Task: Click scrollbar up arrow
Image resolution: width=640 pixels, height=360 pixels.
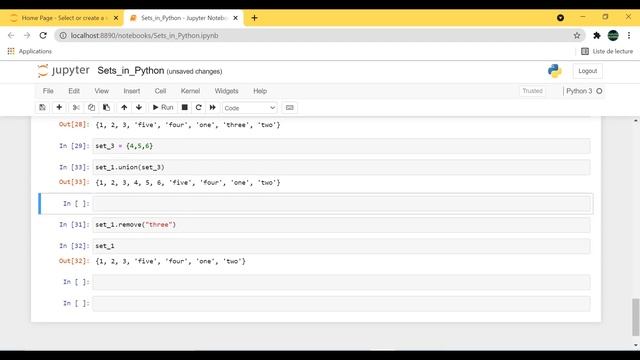Action: 636,121
